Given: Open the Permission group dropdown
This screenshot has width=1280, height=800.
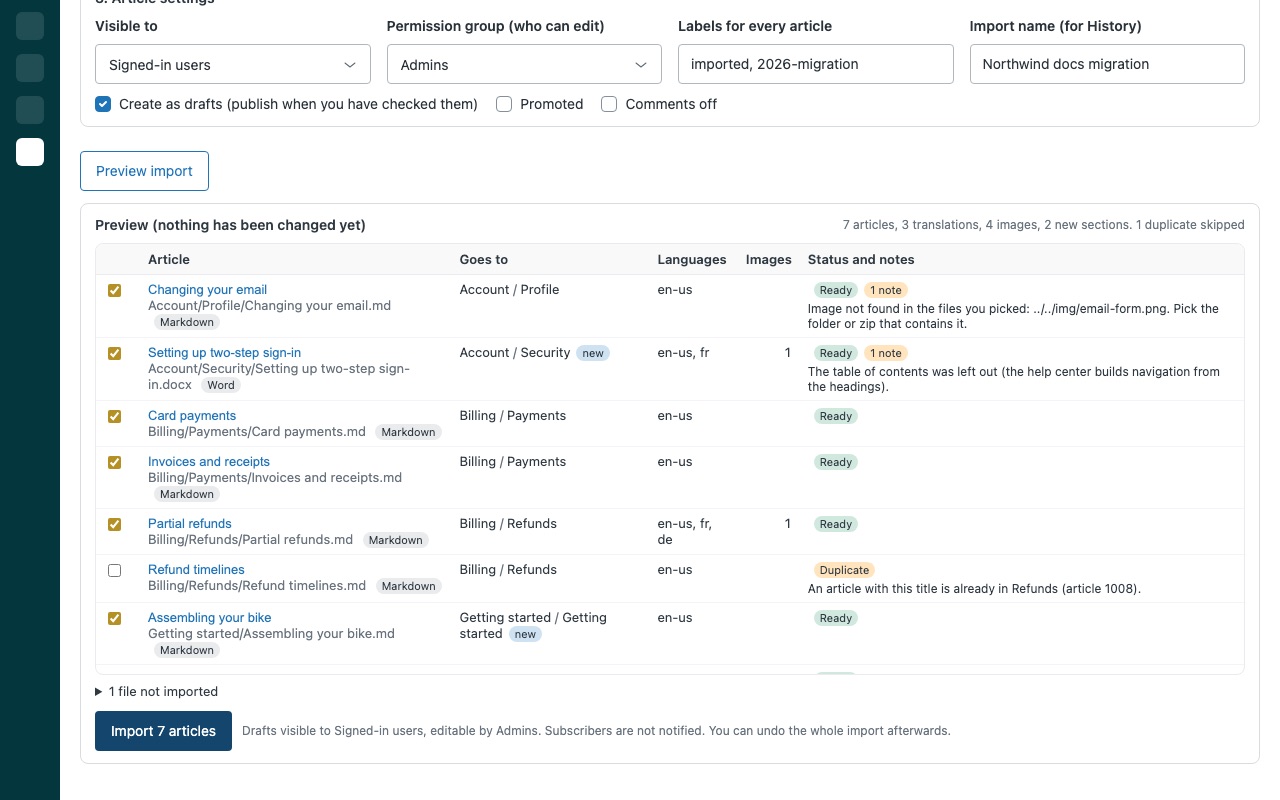Looking at the screenshot, I should (524, 64).
